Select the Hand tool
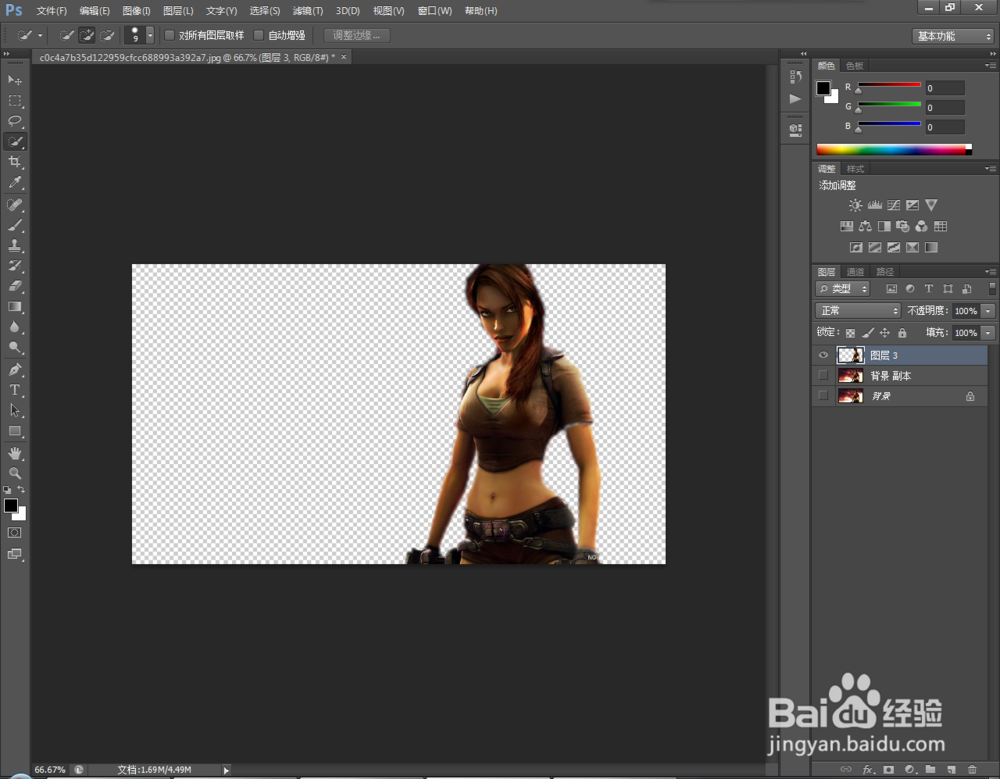Viewport: 1000px width, 779px height. point(15,454)
